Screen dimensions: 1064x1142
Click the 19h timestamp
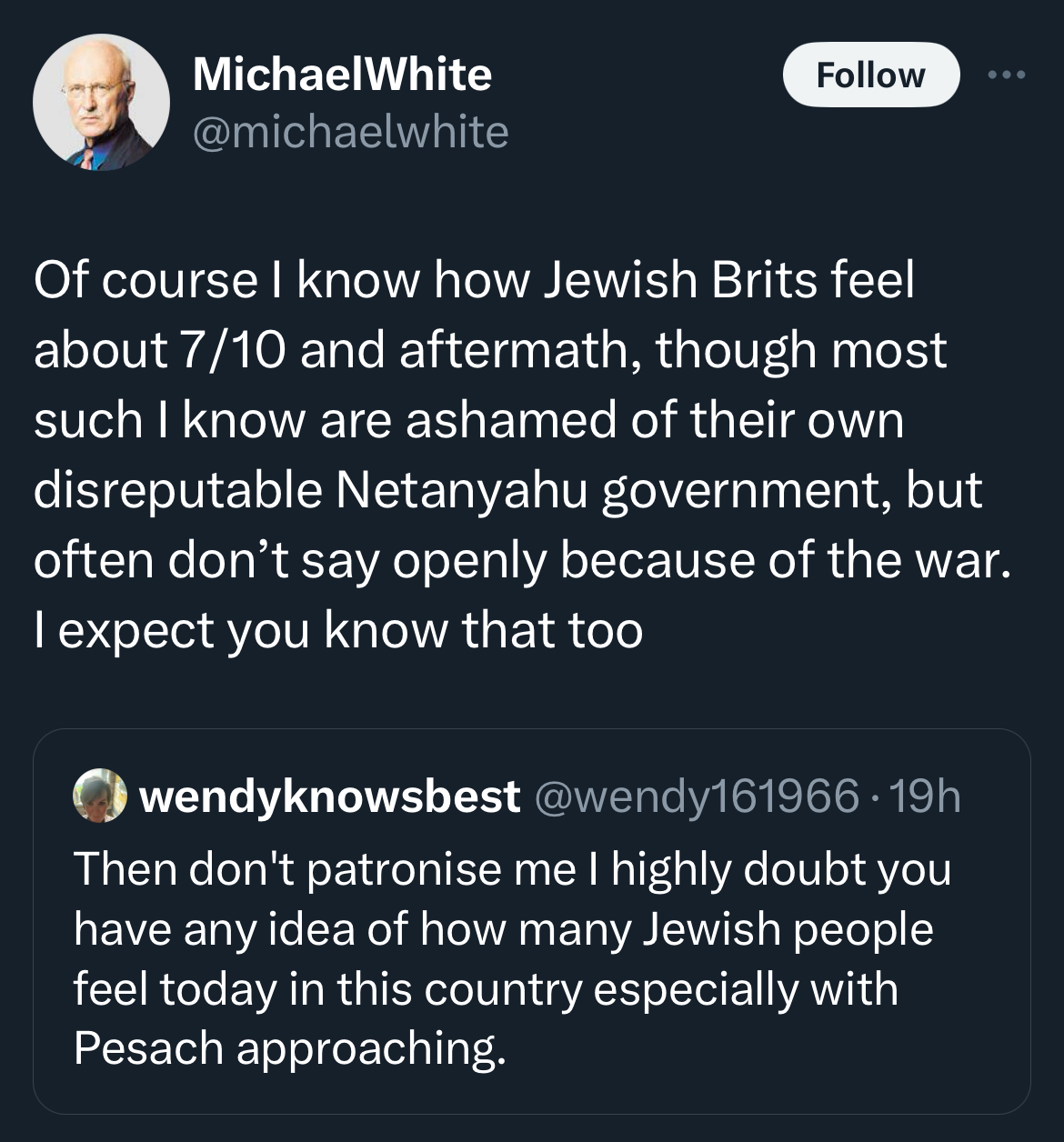point(924,796)
